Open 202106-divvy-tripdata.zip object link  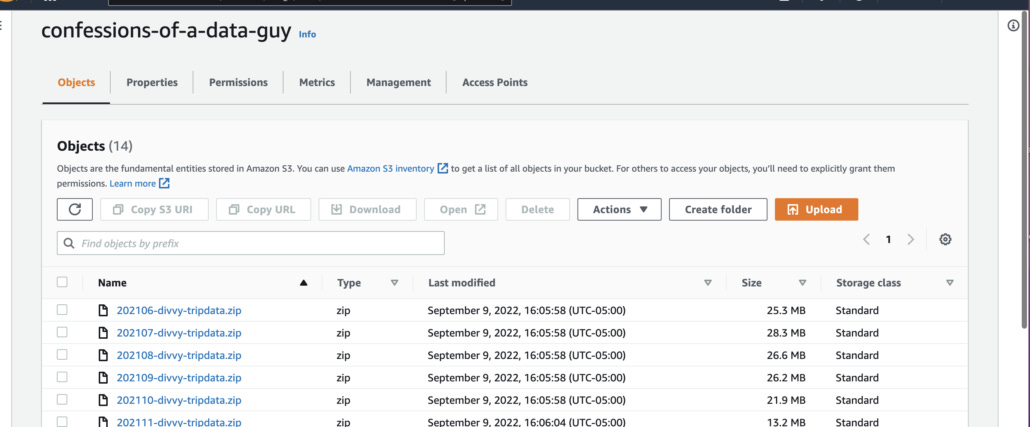point(179,311)
